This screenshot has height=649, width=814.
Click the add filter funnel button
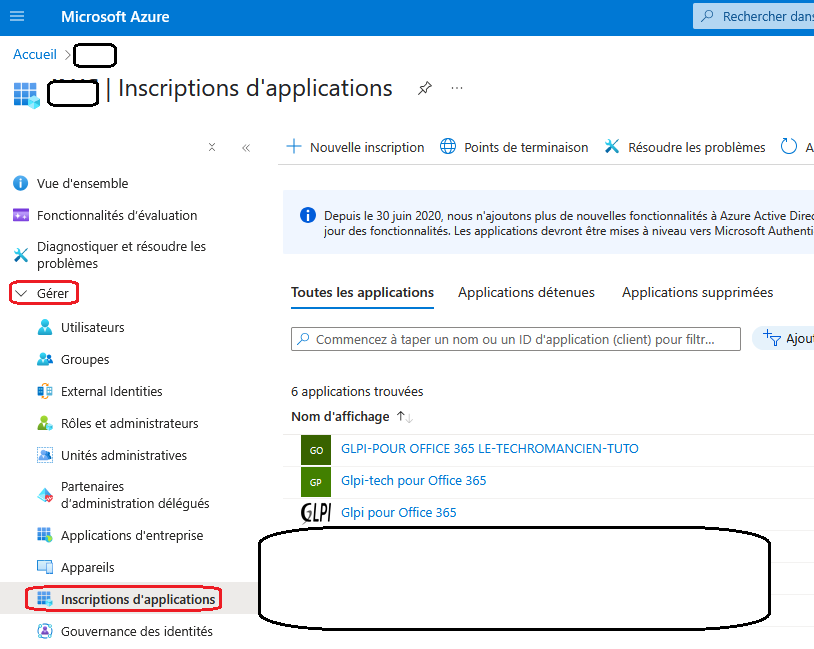[783, 339]
